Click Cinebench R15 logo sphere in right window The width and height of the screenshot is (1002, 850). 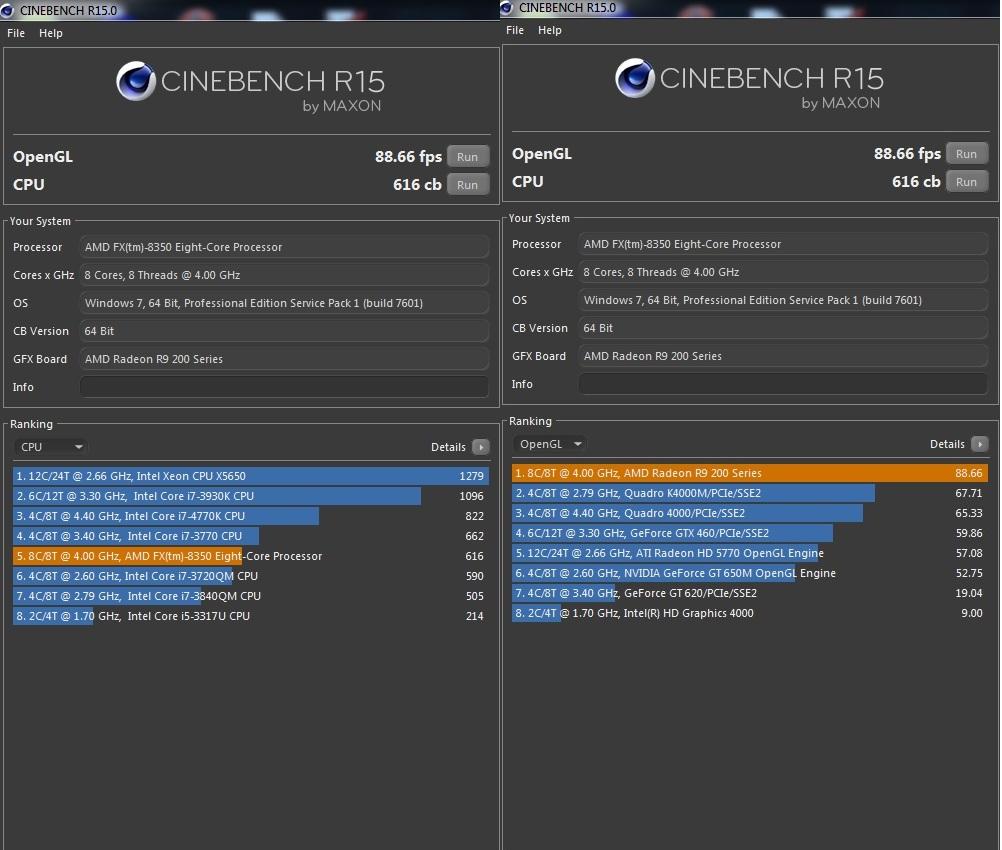pyautogui.click(x=635, y=78)
